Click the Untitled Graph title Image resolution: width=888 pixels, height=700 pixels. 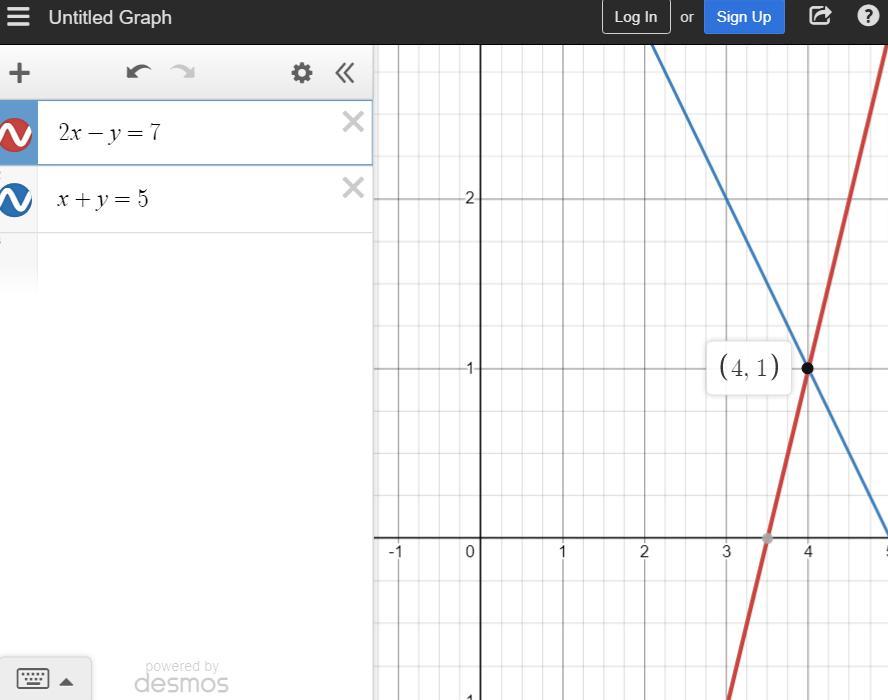coord(110,17)
